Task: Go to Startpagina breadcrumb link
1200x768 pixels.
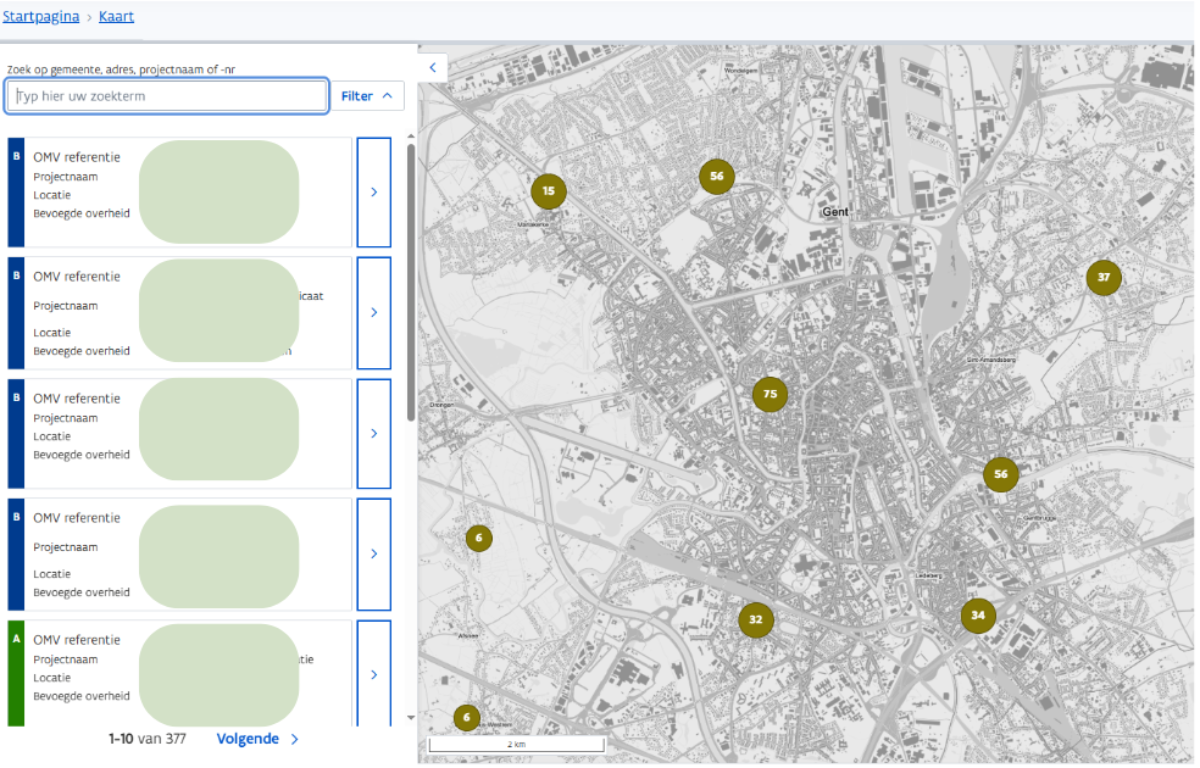Action: pyautogui.click(x=41, y=17)
